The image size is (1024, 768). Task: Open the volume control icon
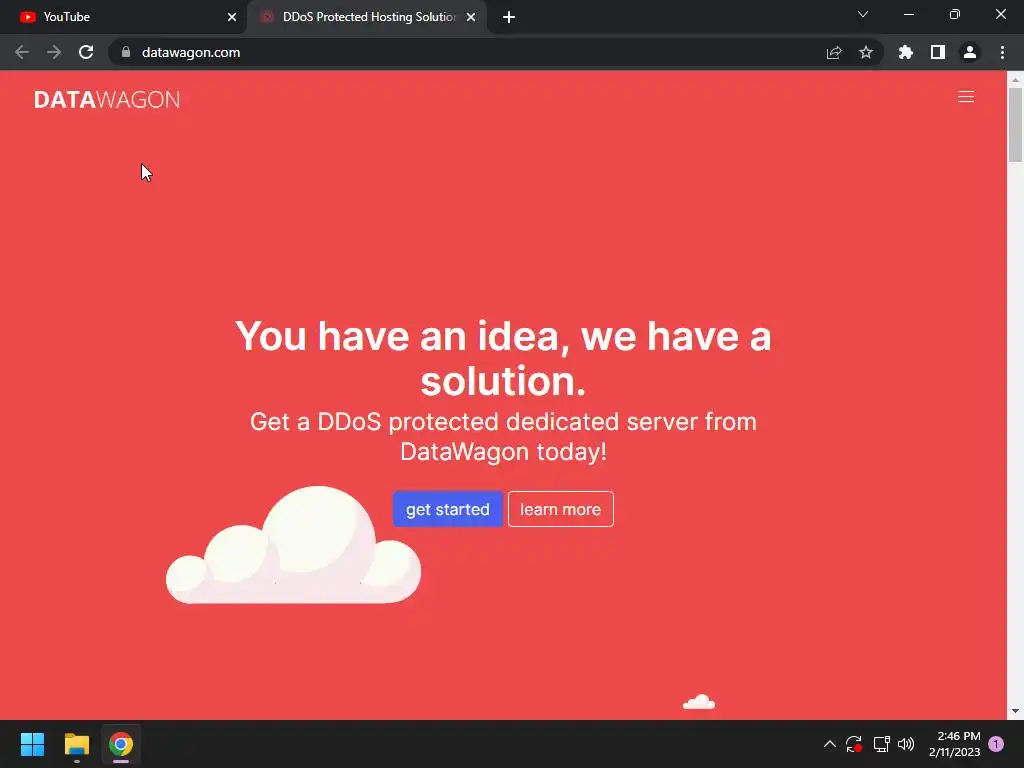point(906,744)
